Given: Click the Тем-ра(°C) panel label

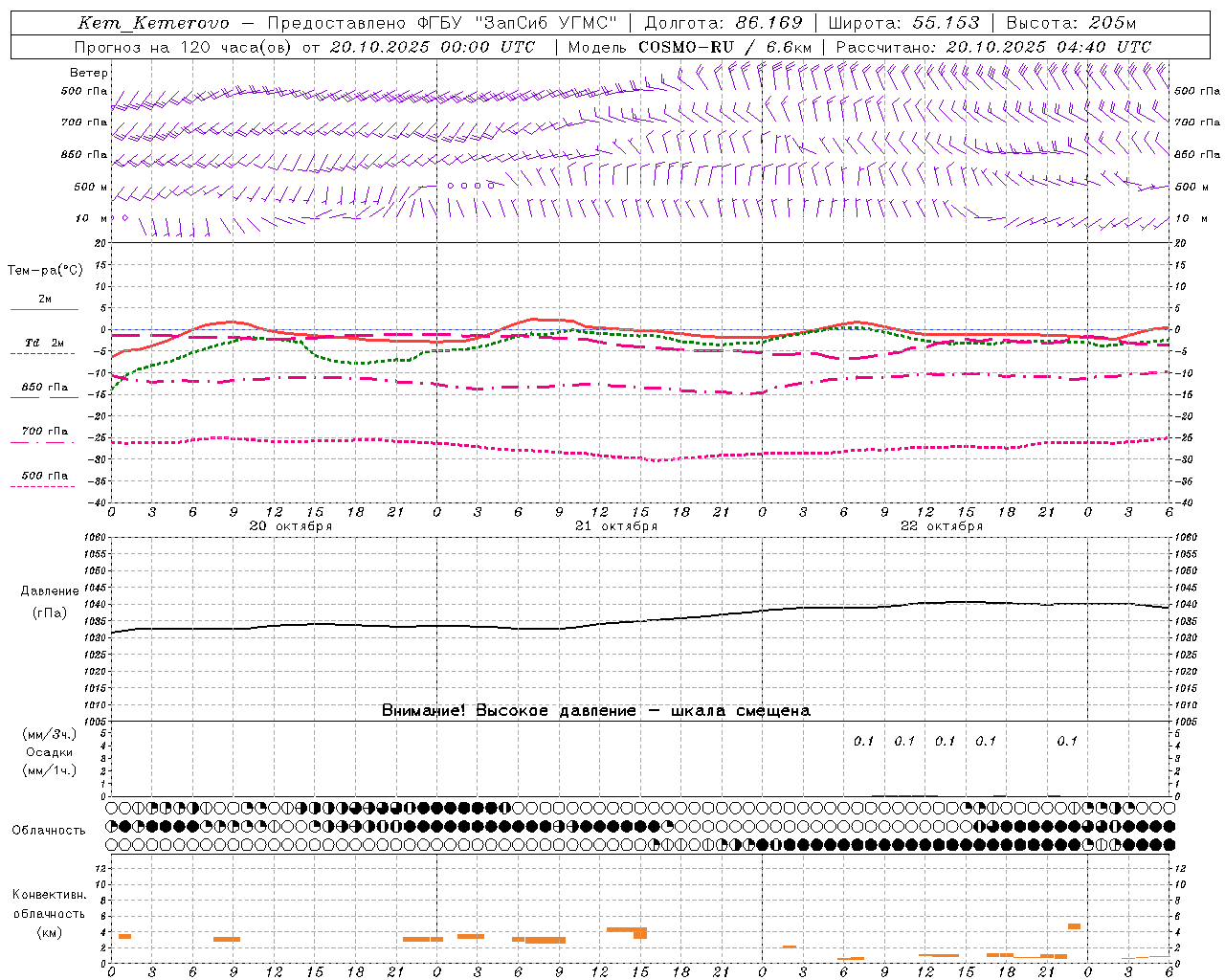Looking at the screenshot, I should pyautogui.click(x=45, y=270).
